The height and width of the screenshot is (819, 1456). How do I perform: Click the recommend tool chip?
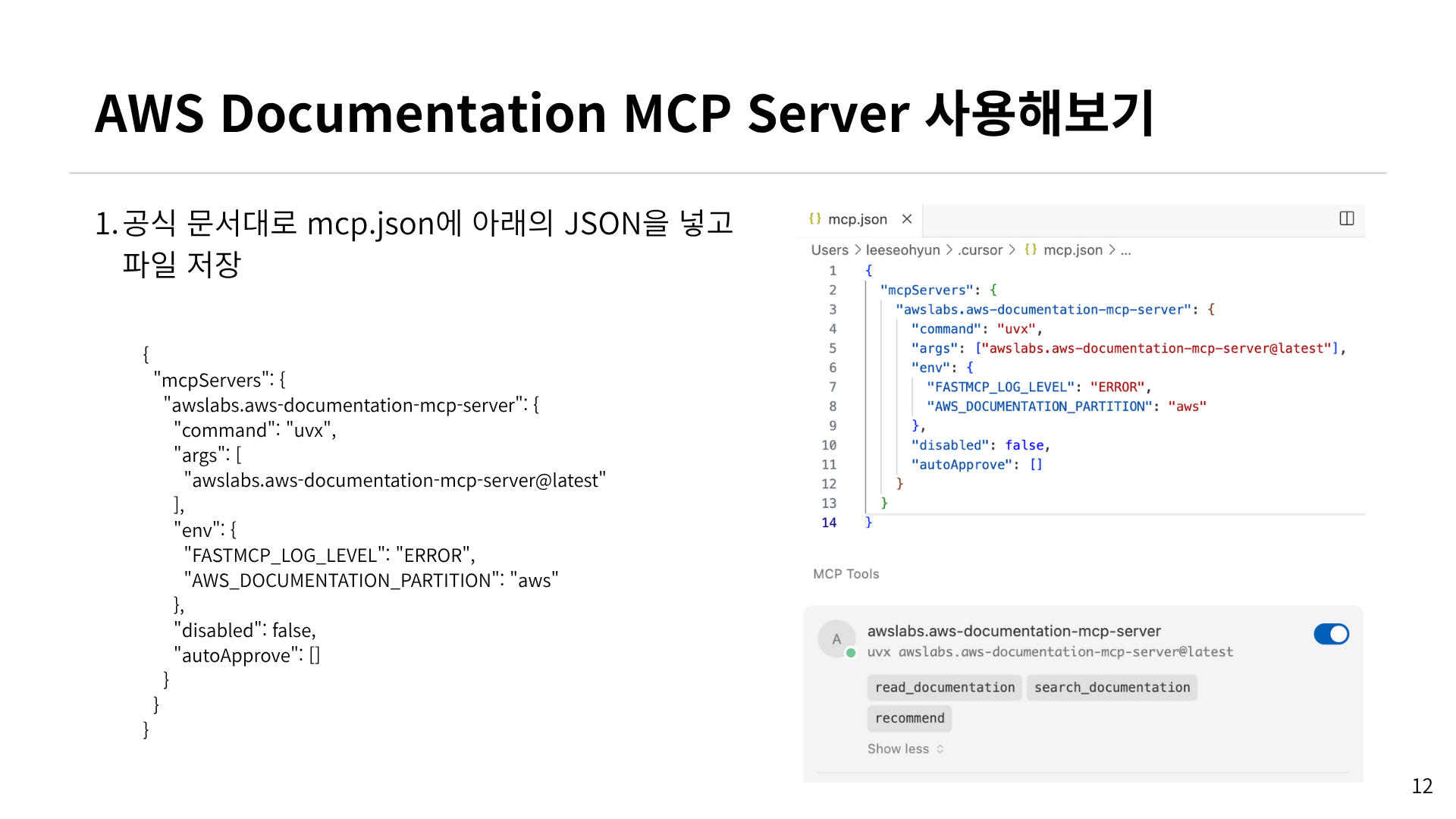909,718
